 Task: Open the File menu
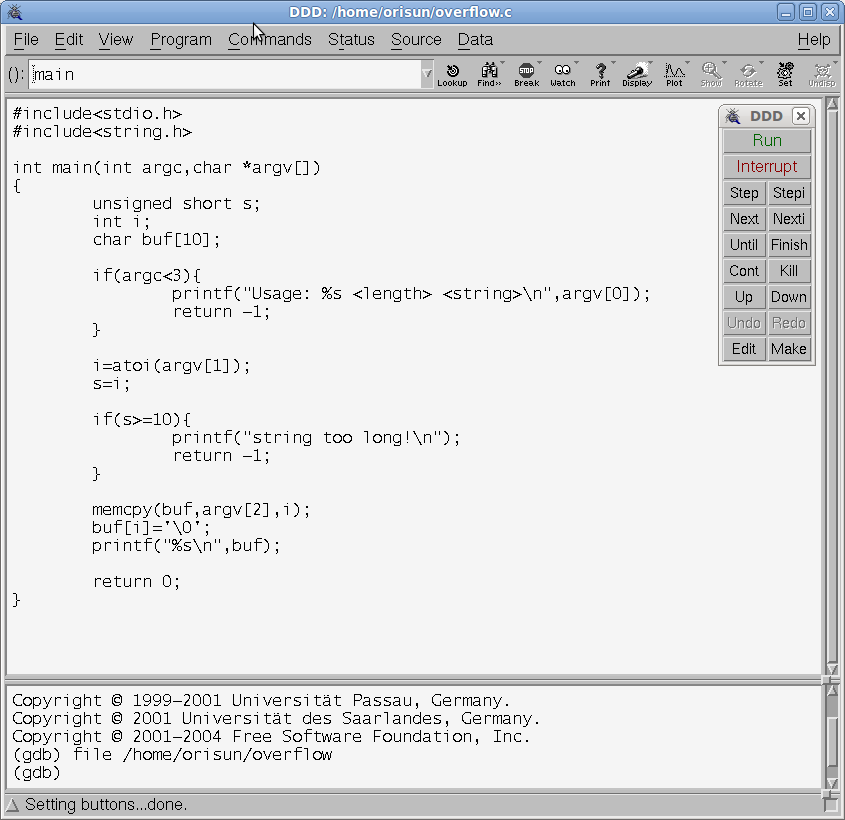point(26,39)
